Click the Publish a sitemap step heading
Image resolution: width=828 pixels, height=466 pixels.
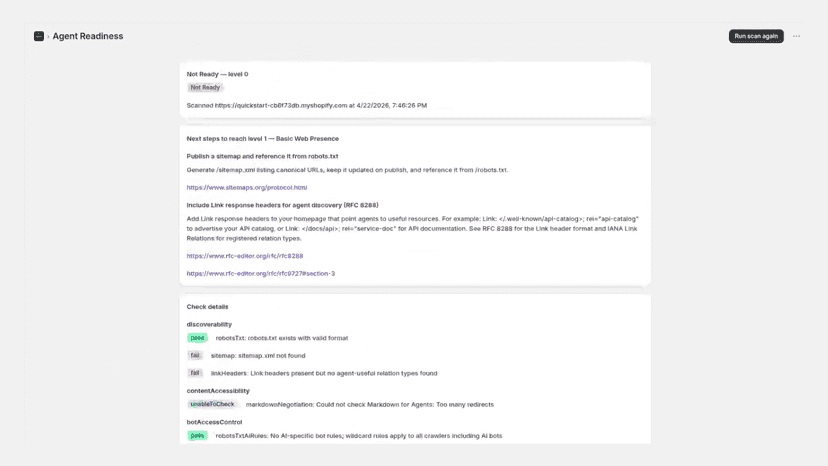[x=262, y=156]
